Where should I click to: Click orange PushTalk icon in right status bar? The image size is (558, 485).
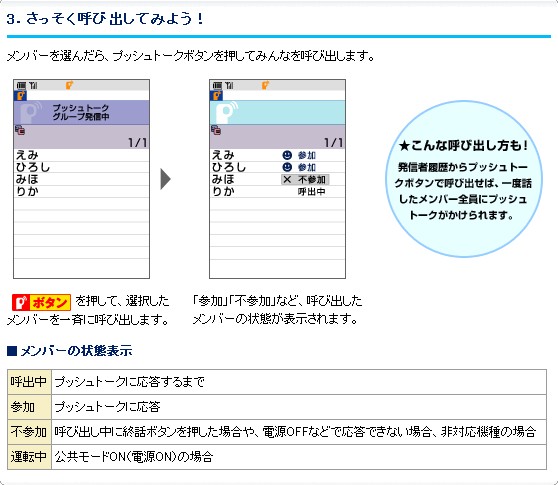(265, 85)
